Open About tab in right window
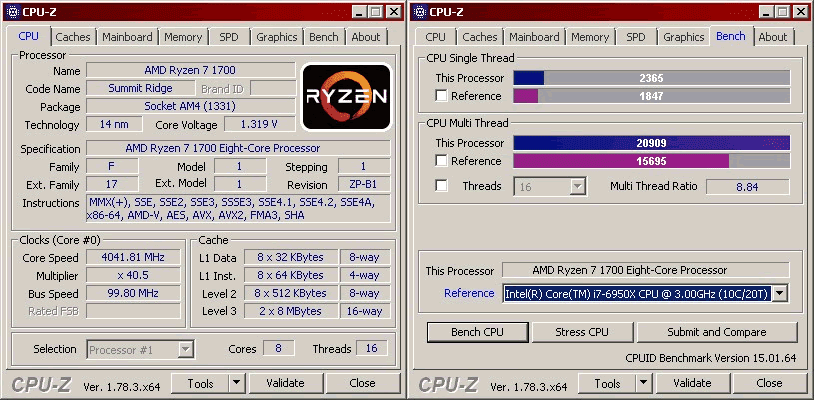Screen dimensions: 814x400 click(x=773, y=37)
